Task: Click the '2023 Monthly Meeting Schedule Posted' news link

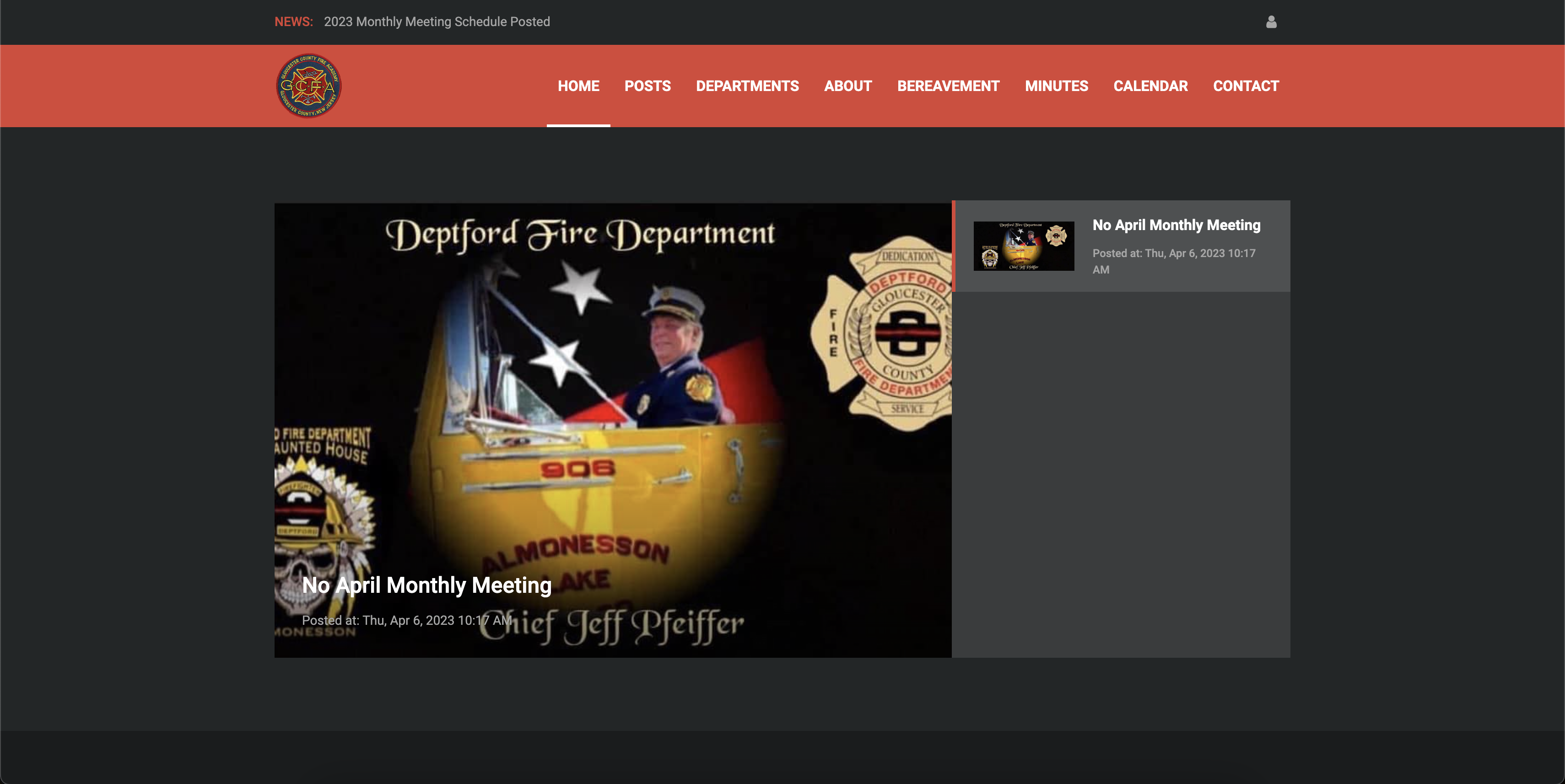Action: 437,22
